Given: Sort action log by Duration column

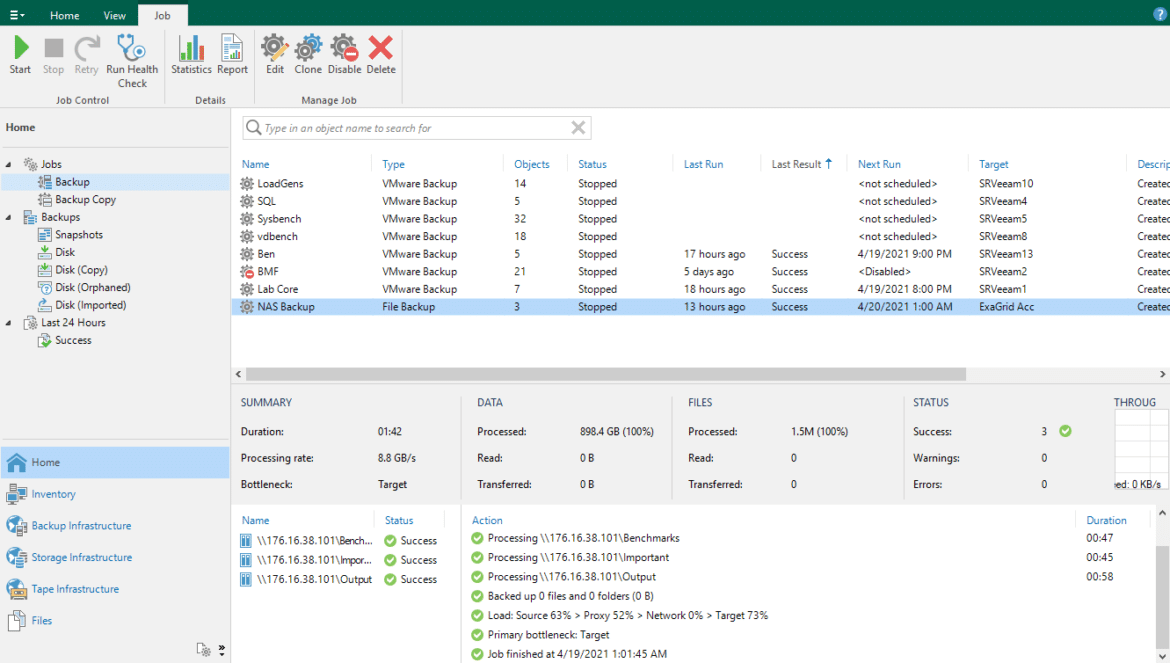Looking at the screenshot, I should pyautogui.click(x=1106, y=521).
